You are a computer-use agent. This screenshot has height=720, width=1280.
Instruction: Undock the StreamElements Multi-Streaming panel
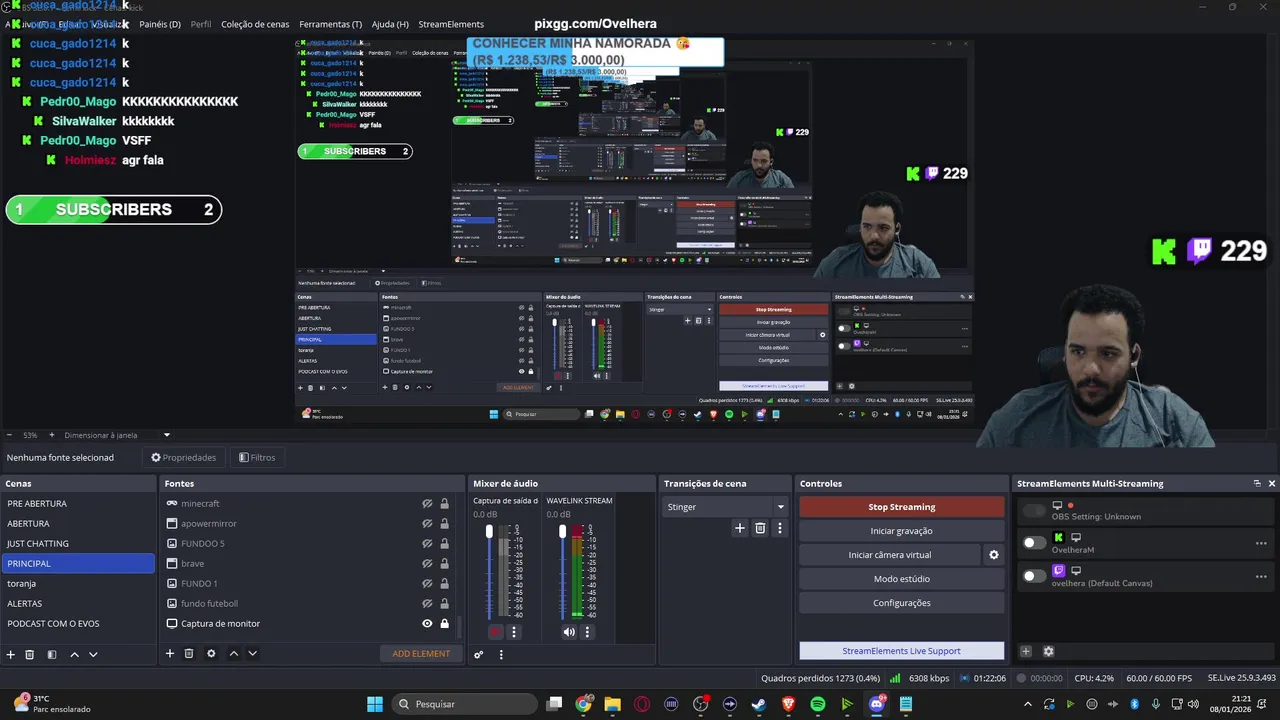tap(1257, 484)
